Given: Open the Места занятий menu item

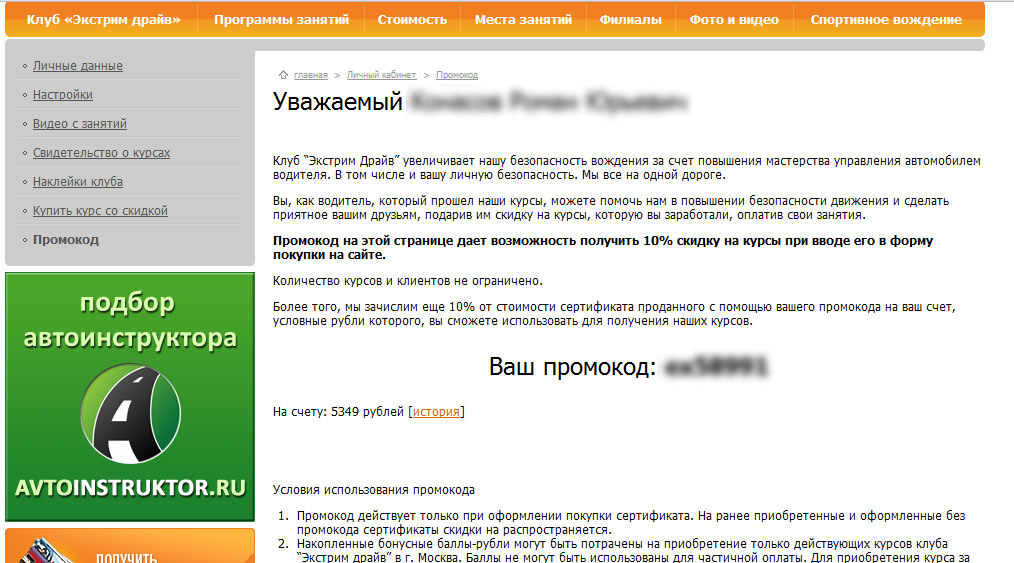Looking at the screenshot, I should (x=523, y=20).
